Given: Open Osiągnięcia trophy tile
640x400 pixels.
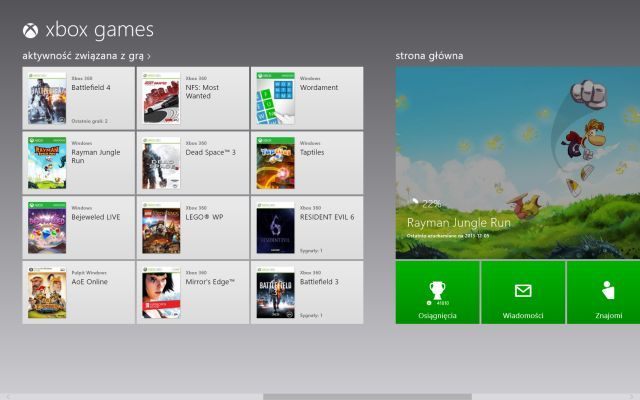Looking at the screenshot, I should click(x=437, y=292).
